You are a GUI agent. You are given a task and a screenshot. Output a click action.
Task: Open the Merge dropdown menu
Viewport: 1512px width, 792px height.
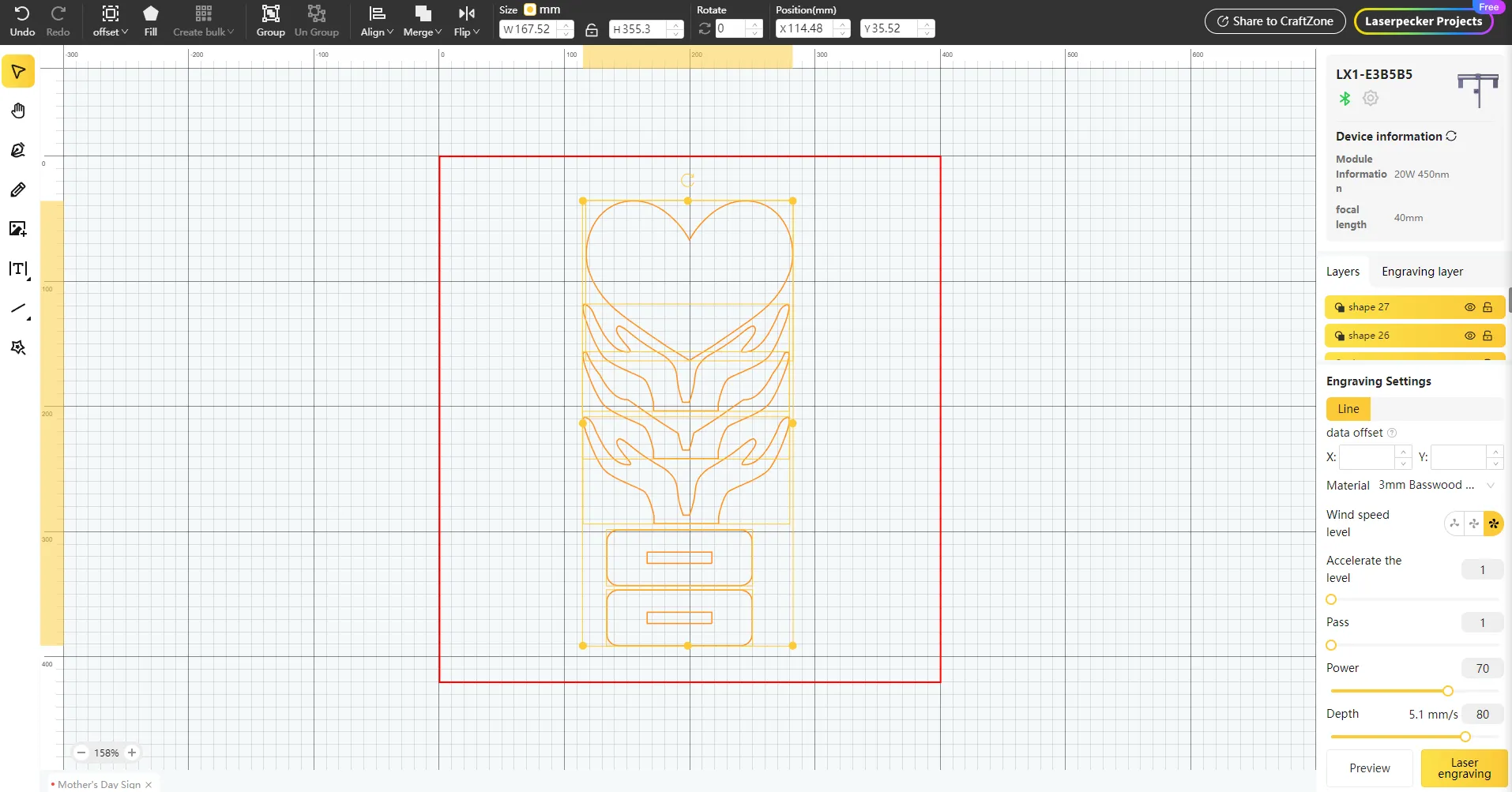click(x=423, y=21)
